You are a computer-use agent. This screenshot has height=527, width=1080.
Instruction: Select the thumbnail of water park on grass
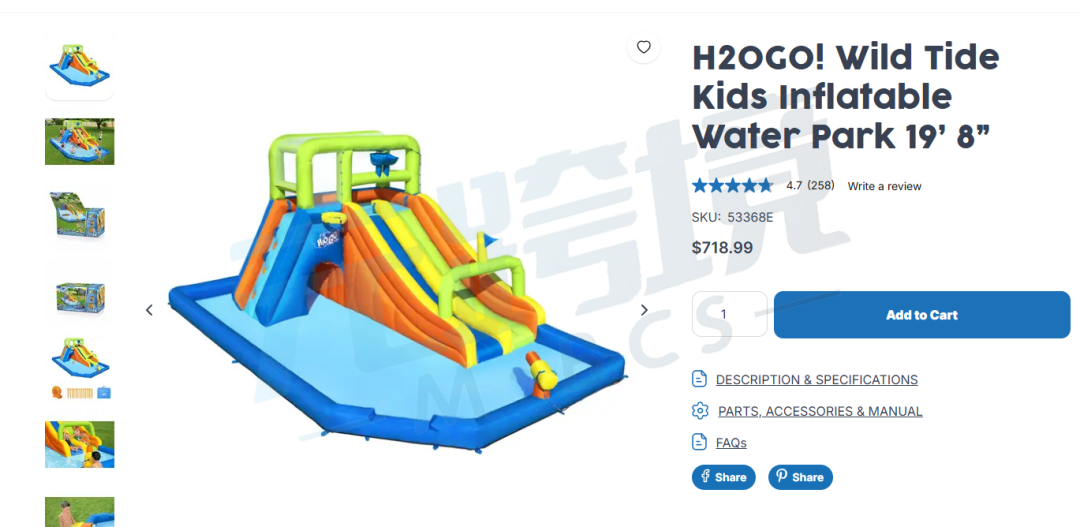(x=80, y=141)
